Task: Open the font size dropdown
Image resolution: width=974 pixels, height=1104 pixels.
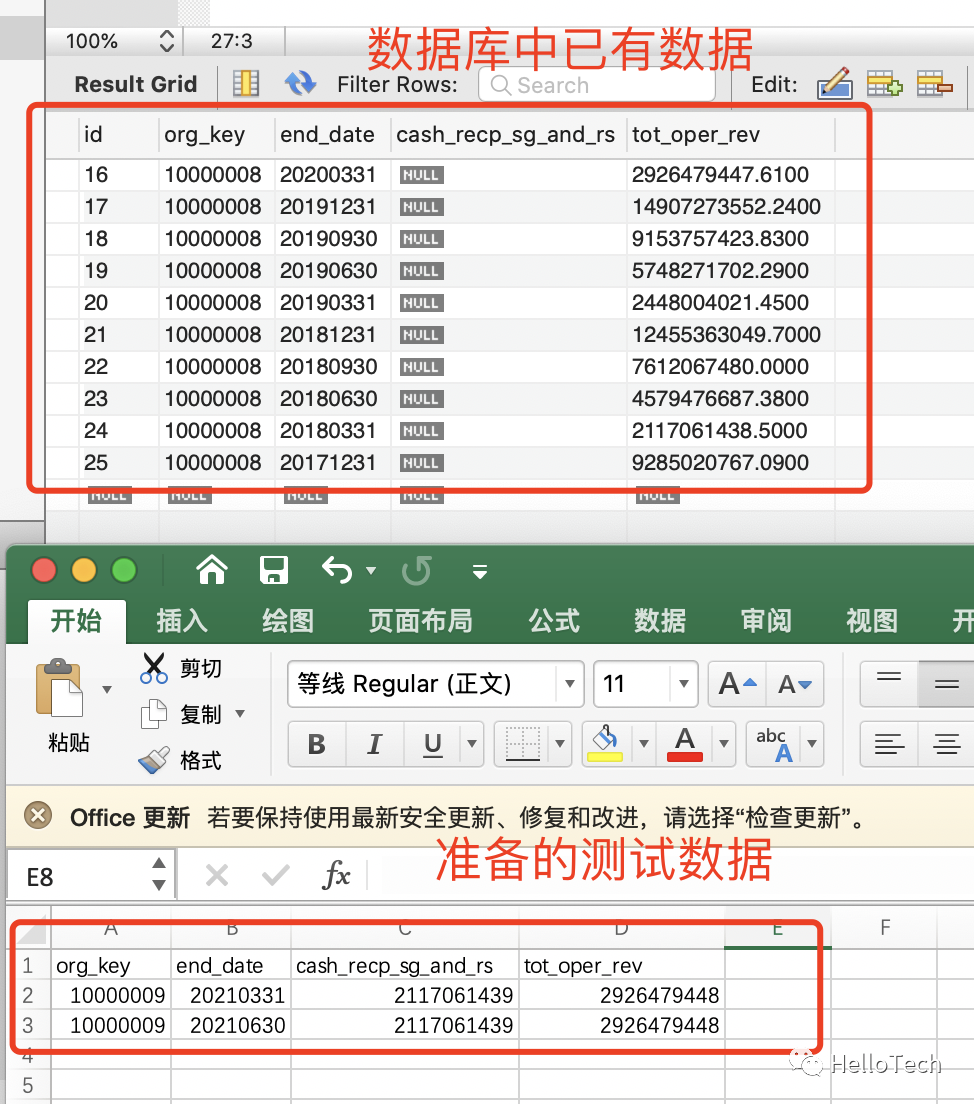Action: (x=683, y=684)
